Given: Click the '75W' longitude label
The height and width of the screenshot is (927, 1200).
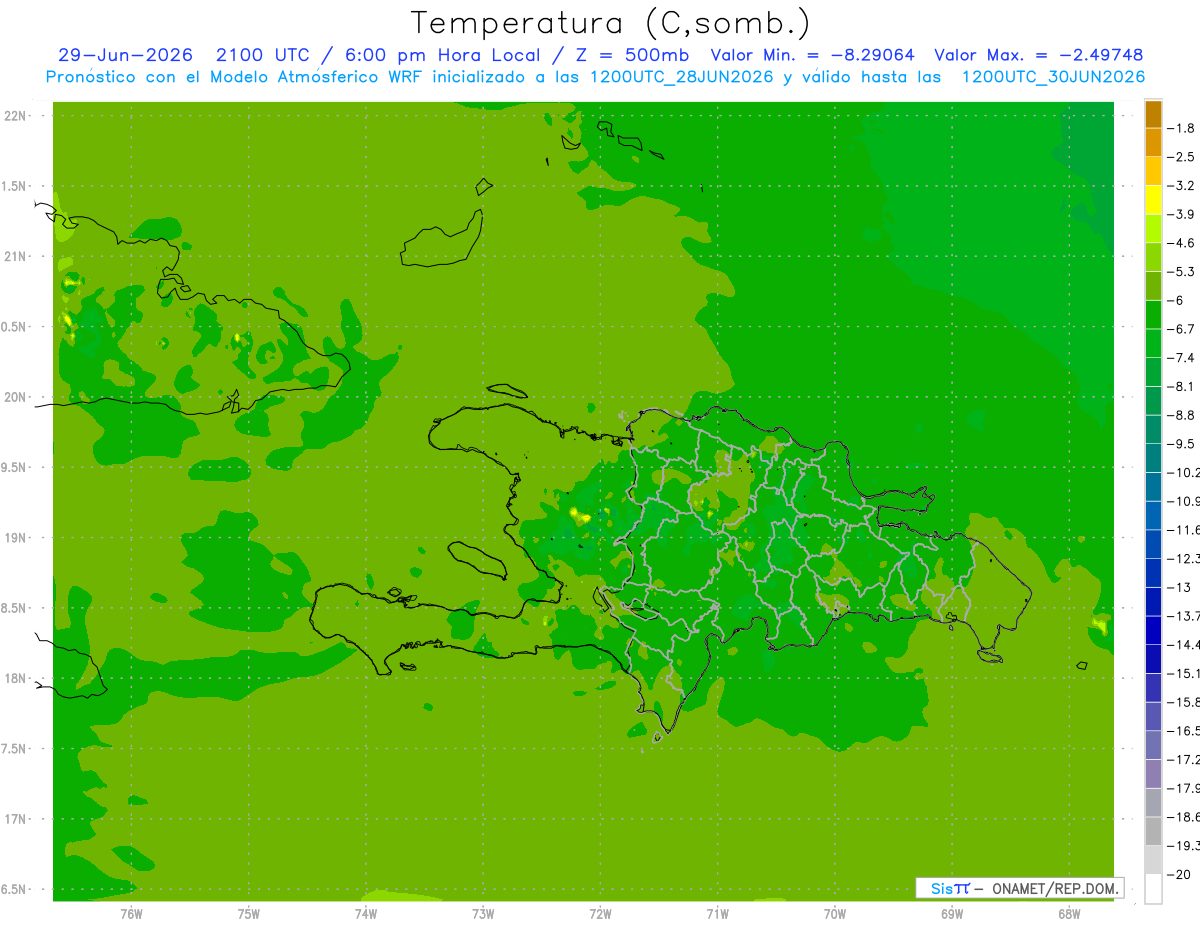Looking at the screenshot, I should point(249,914).
